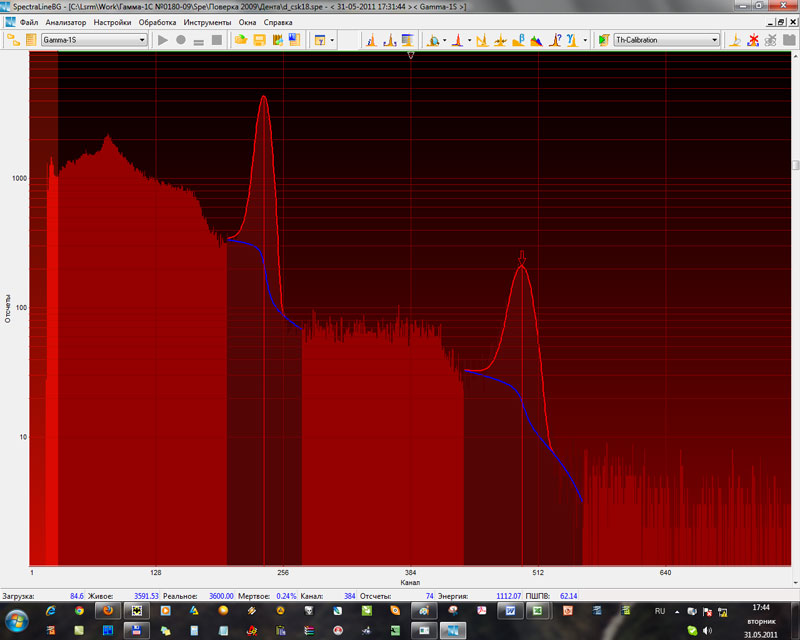Click the gamma spectrum processing icon

[571, 40]
